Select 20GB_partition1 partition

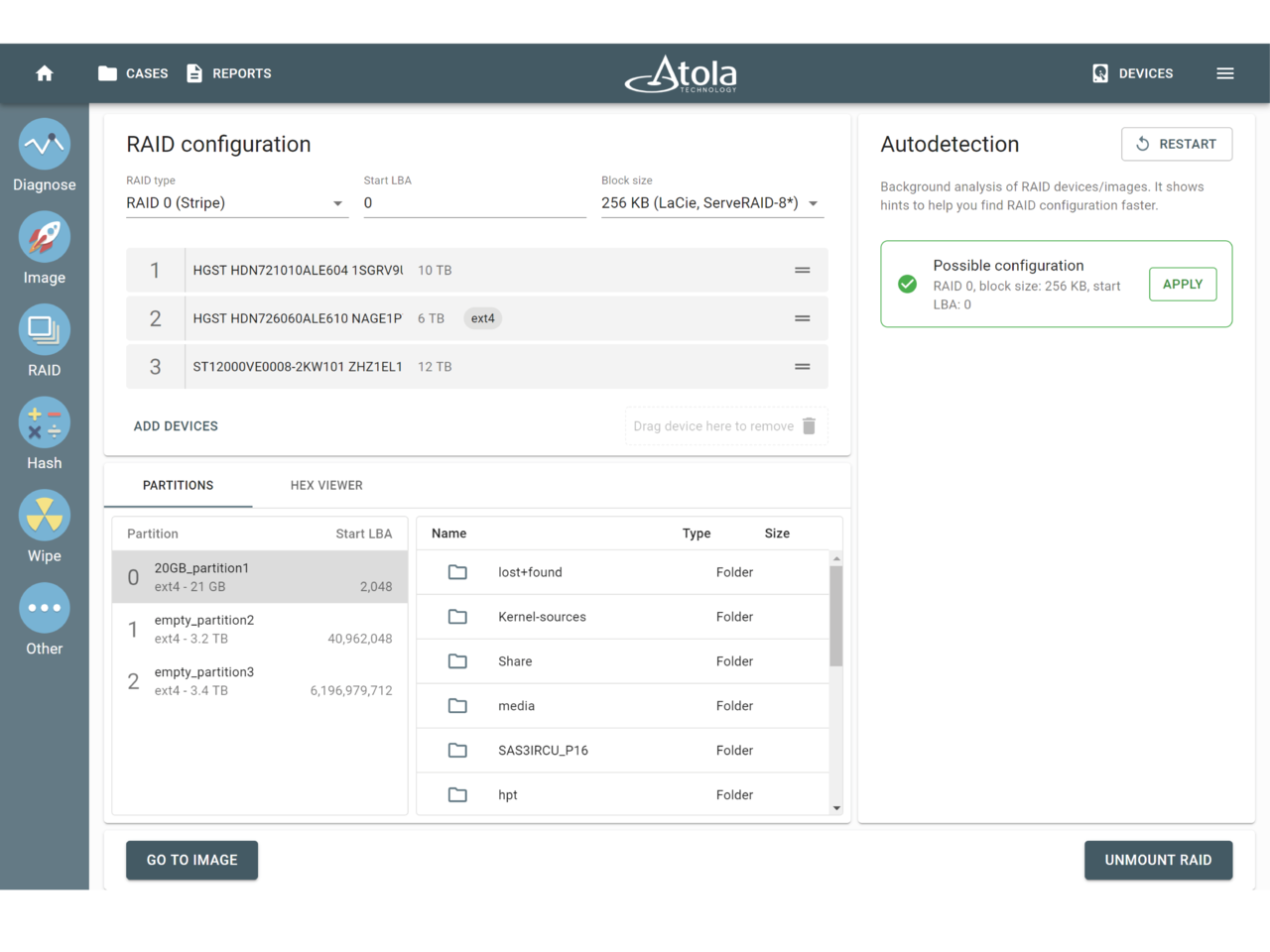[260, 577]
